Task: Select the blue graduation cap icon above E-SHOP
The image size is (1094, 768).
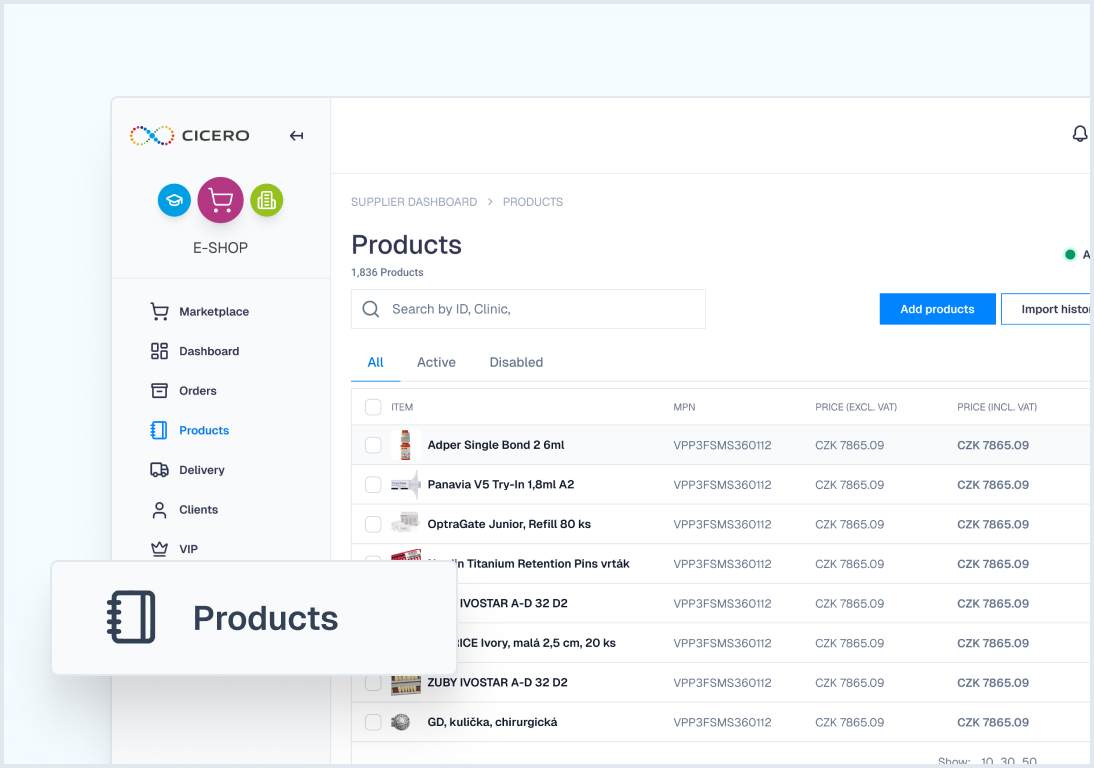Action: click(x=174, y=200)
